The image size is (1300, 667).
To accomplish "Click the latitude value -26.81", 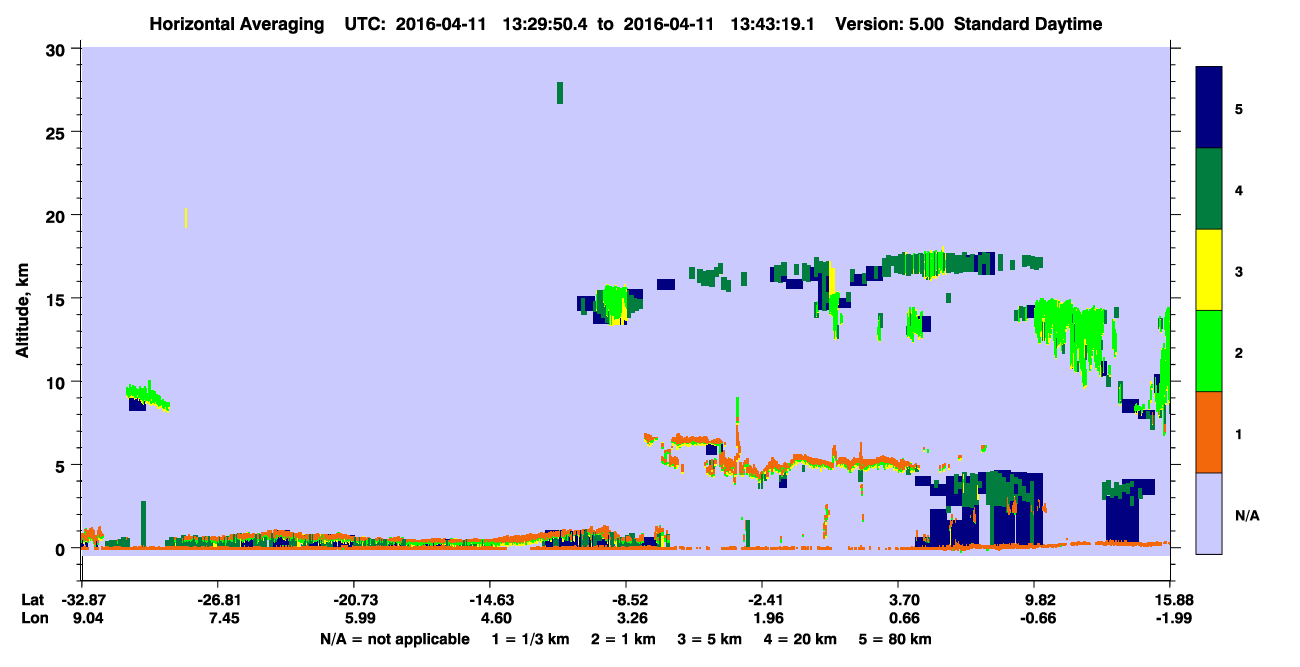I will [217, 600].
